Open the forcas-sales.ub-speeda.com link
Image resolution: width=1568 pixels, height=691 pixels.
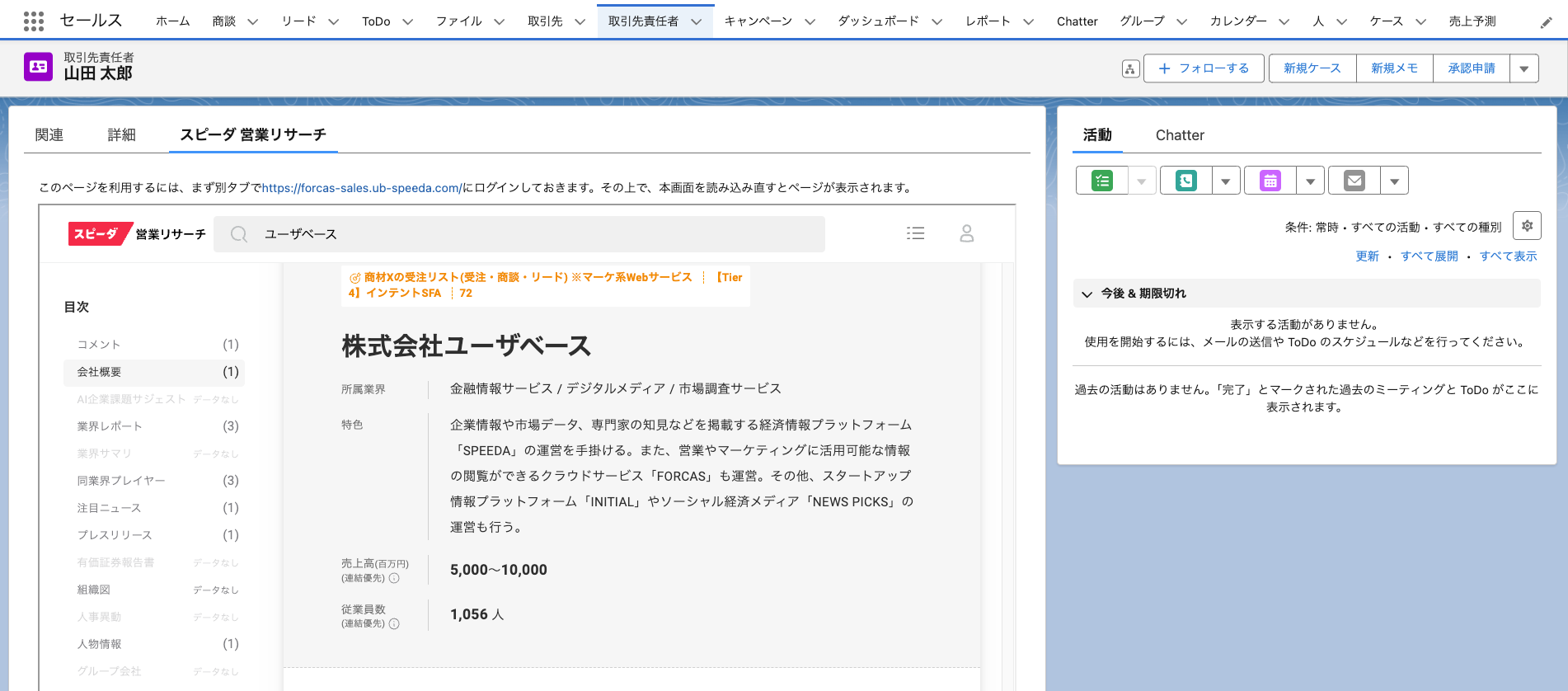362,188
